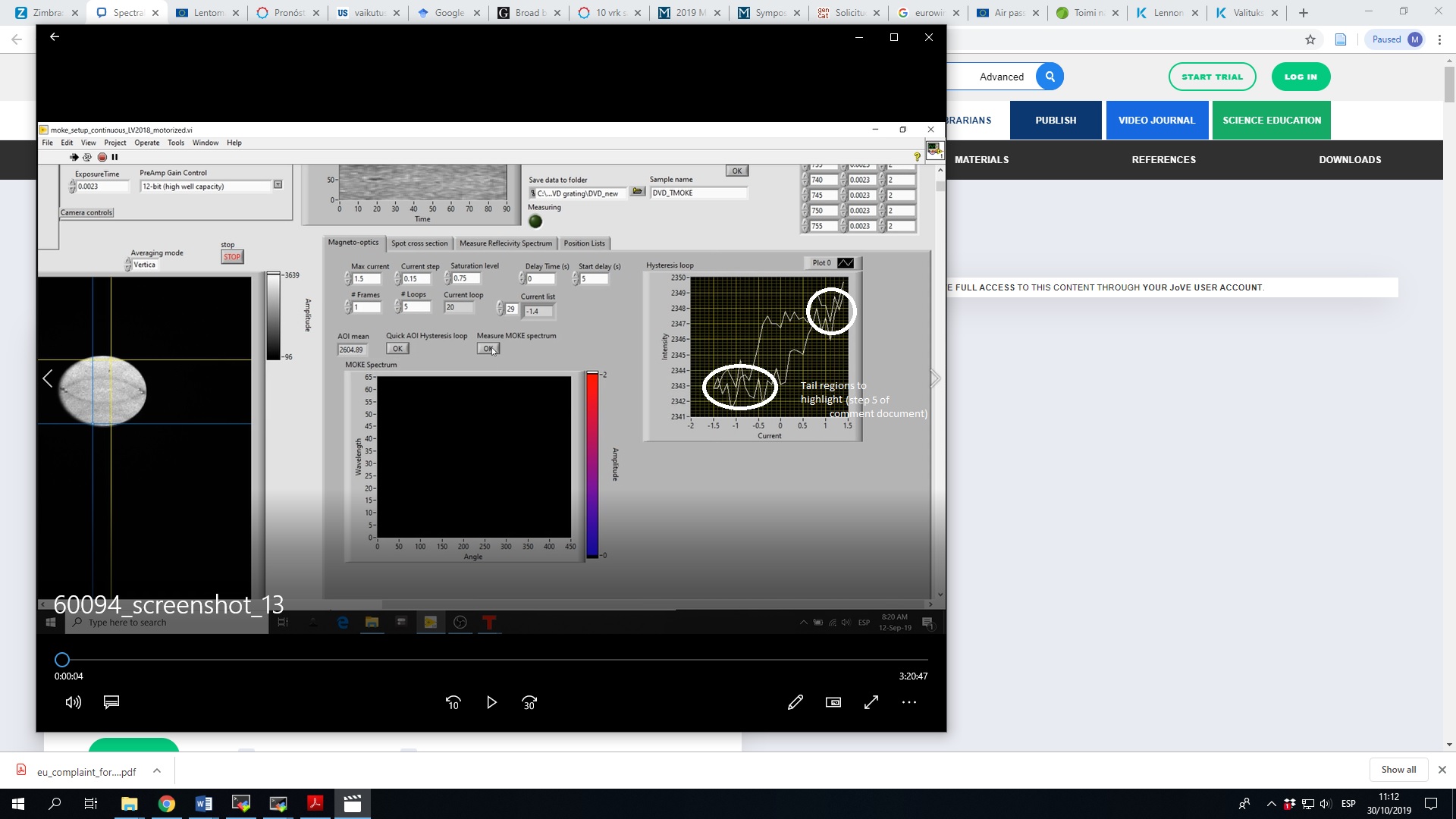Show previous image in viewer

click(48, 378)
